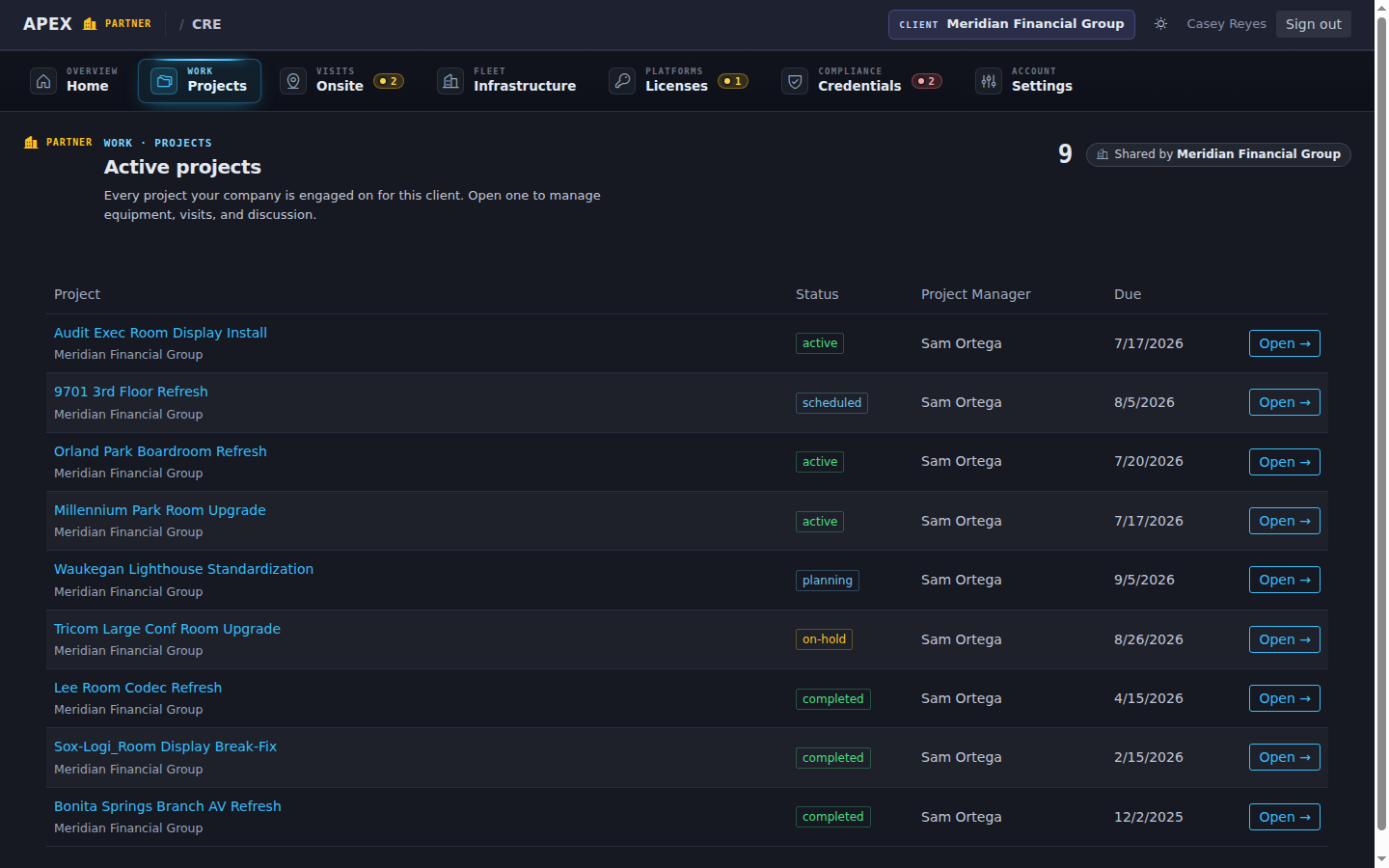Click the Infrastructure building icon
The width and height of the screenshot is (1389, 868).
tap(450, 81)
